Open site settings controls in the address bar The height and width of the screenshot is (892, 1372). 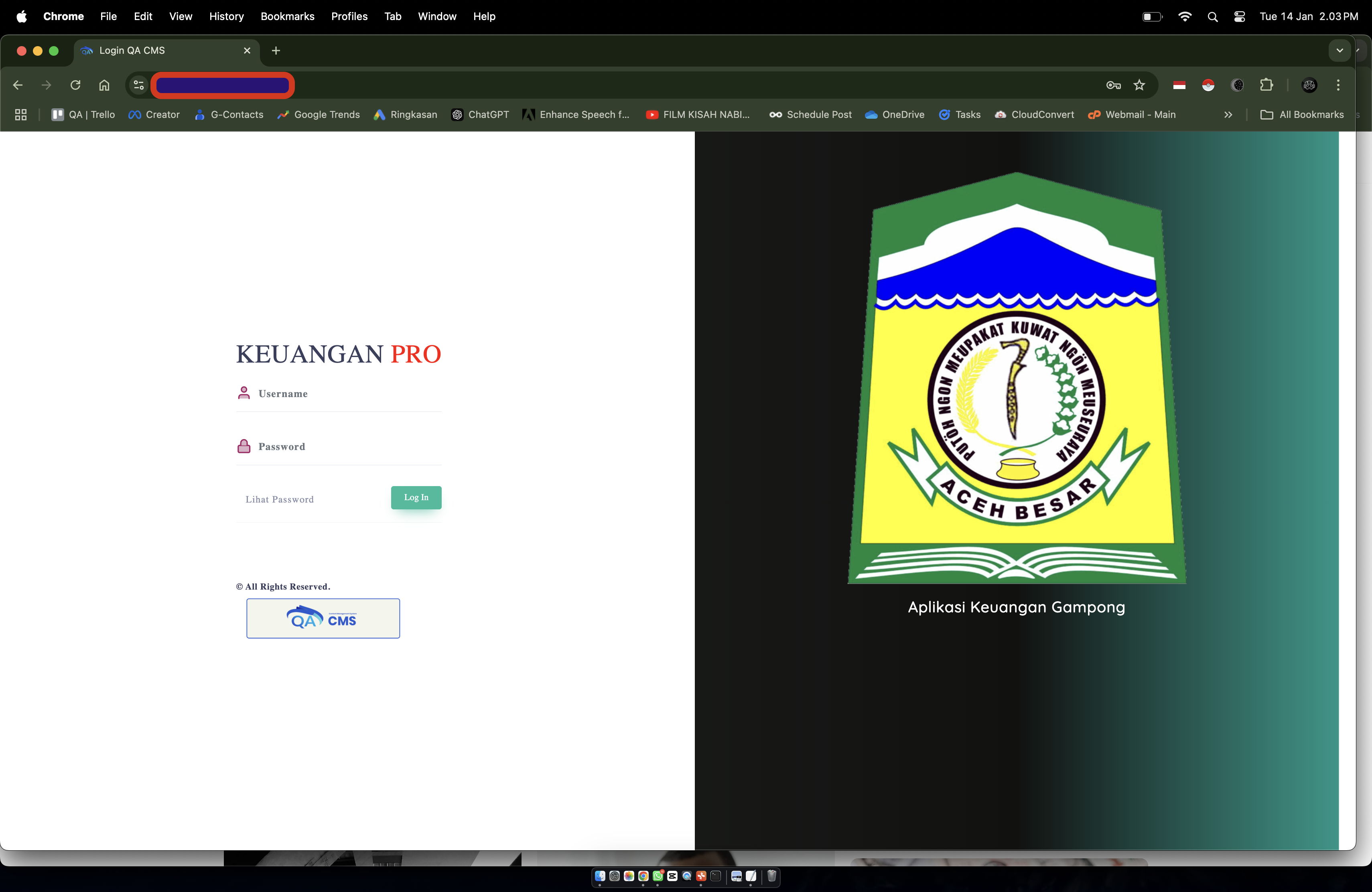pos(138,85)
